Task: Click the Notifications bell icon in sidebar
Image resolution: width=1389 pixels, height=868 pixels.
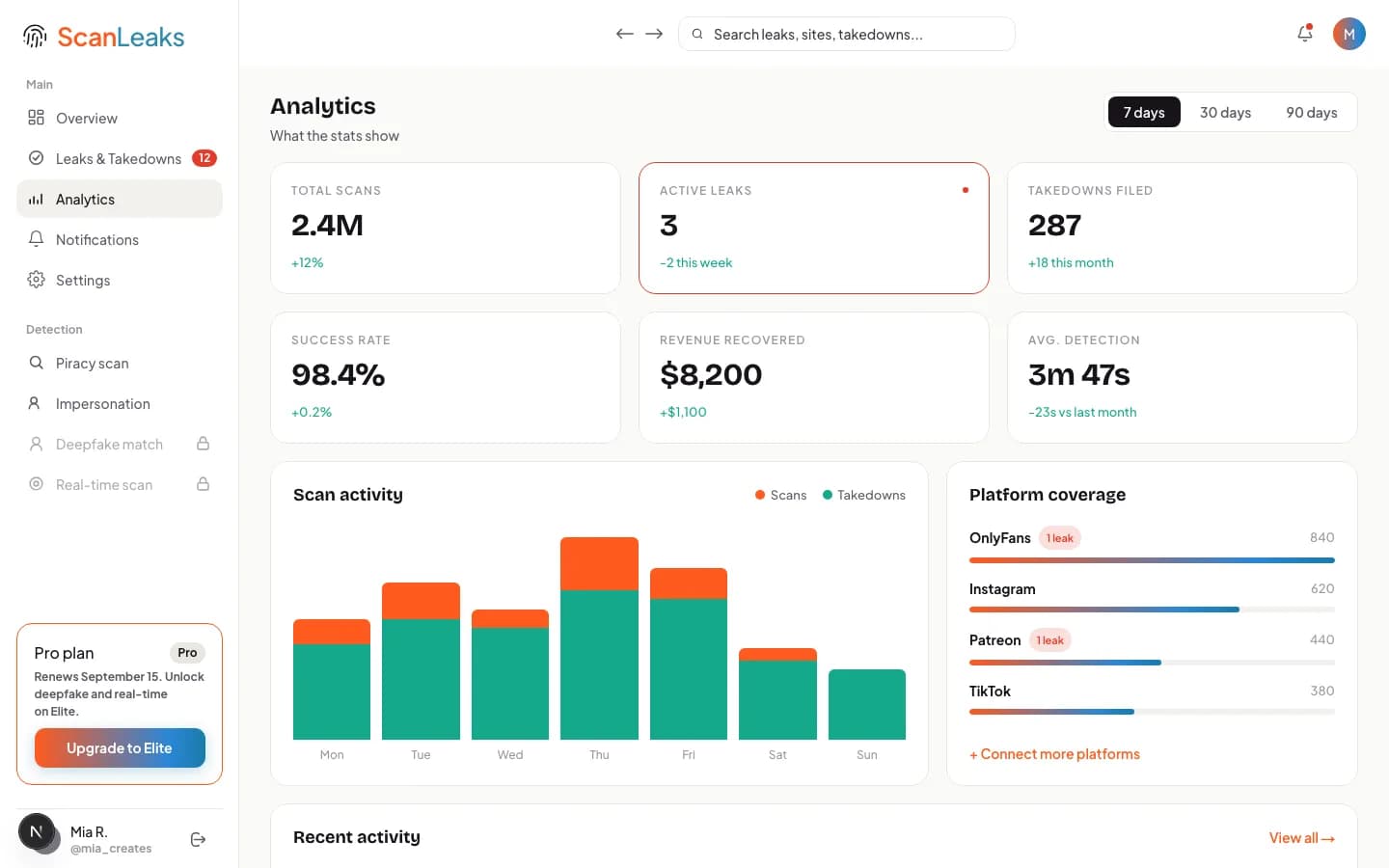Action: 36,239
